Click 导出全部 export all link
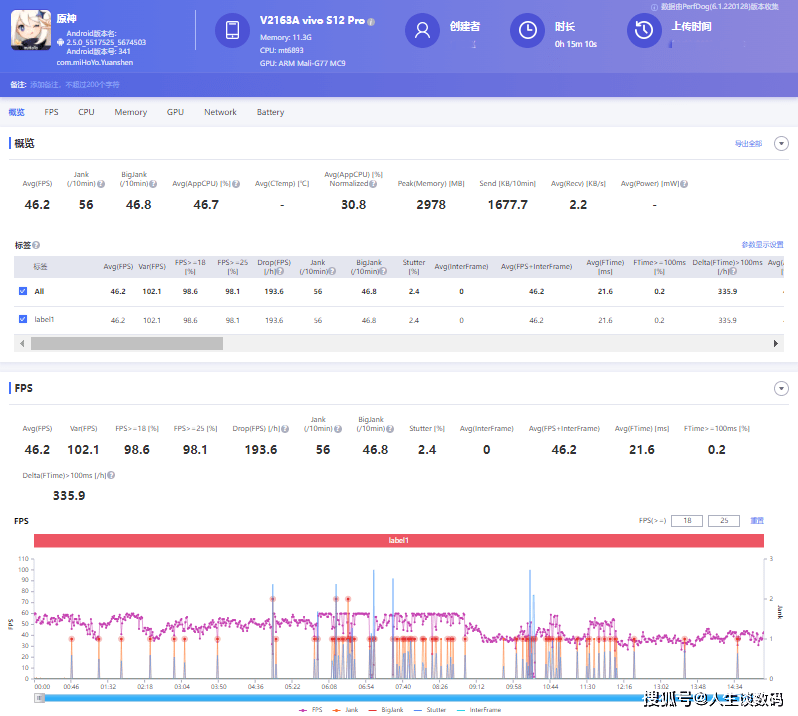This screenshot has width=798, height=716. (748, 144)
